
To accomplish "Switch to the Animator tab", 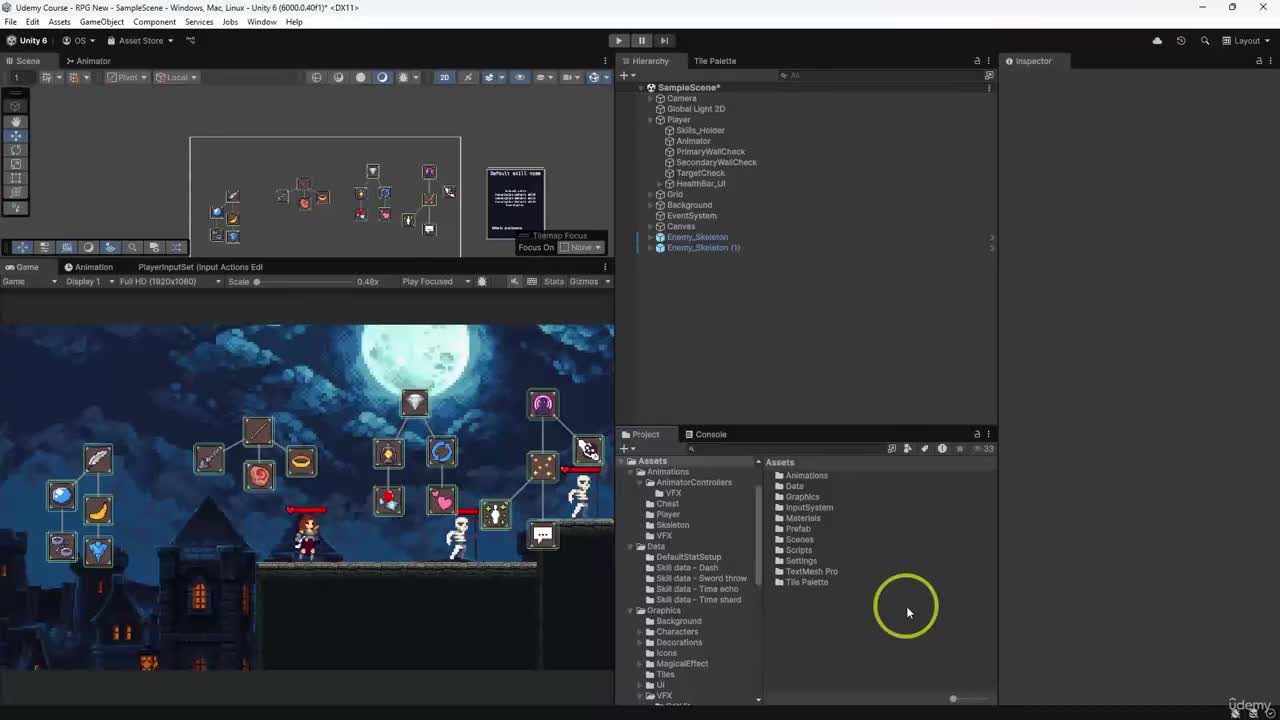I will coord(87,61).
